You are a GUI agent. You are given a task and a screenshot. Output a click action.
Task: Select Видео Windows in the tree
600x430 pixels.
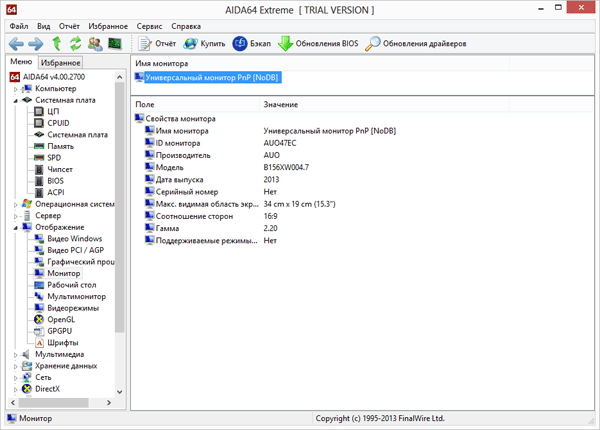[75, 239]
